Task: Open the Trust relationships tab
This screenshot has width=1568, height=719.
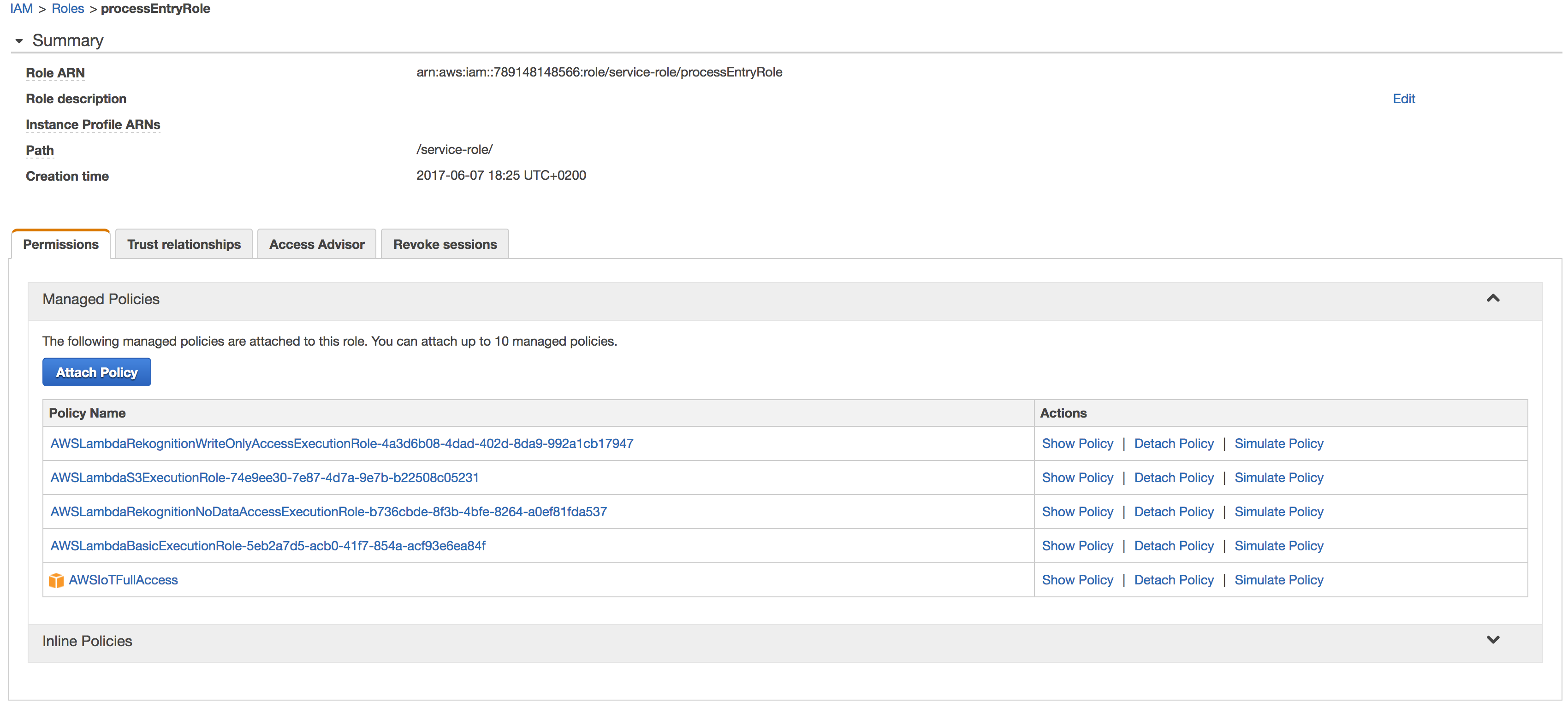Action: click(x=183, y=245)
